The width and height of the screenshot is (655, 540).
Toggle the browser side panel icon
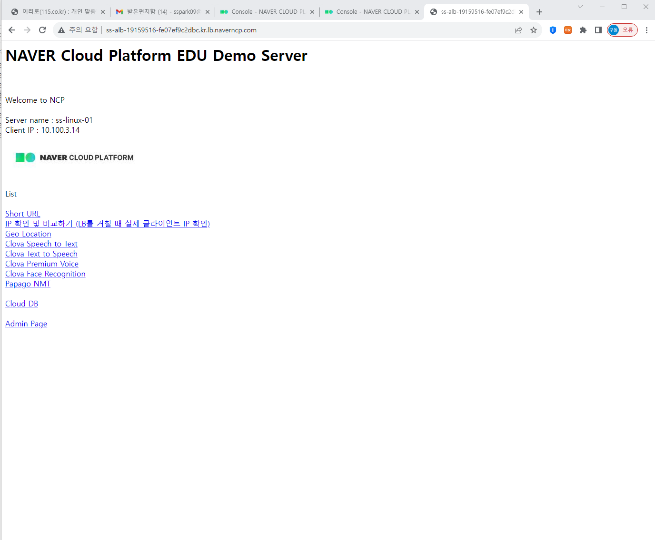[x=598, y=30]
